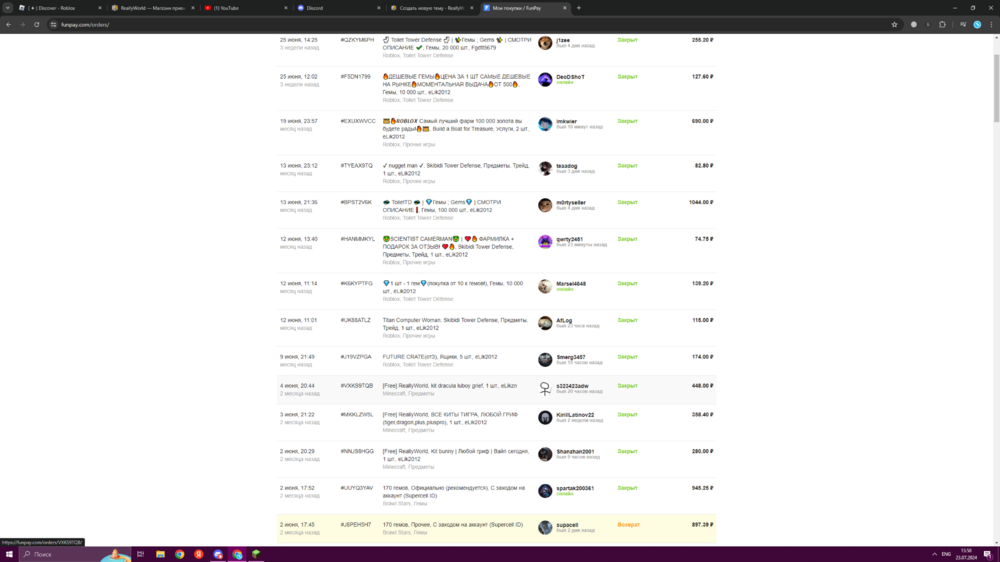Open order #VXKS9TQB
The image size is (1000, 562).
point(357,386)
